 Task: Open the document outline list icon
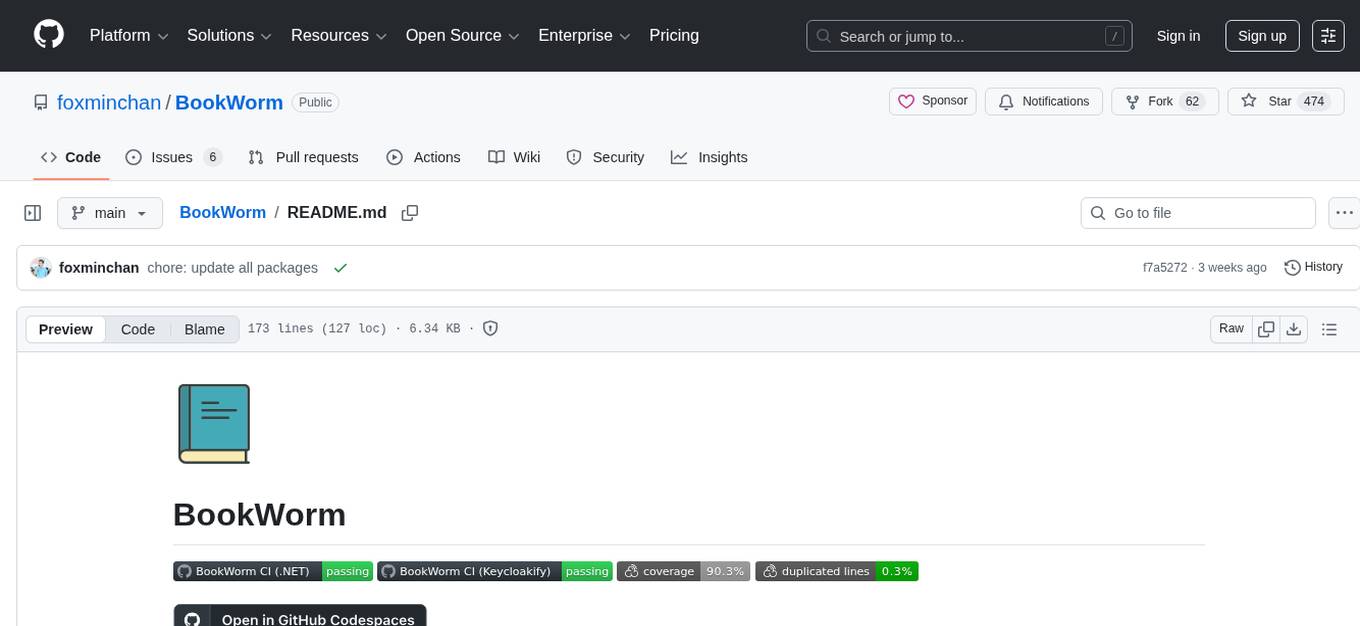tap(1329, 329)
